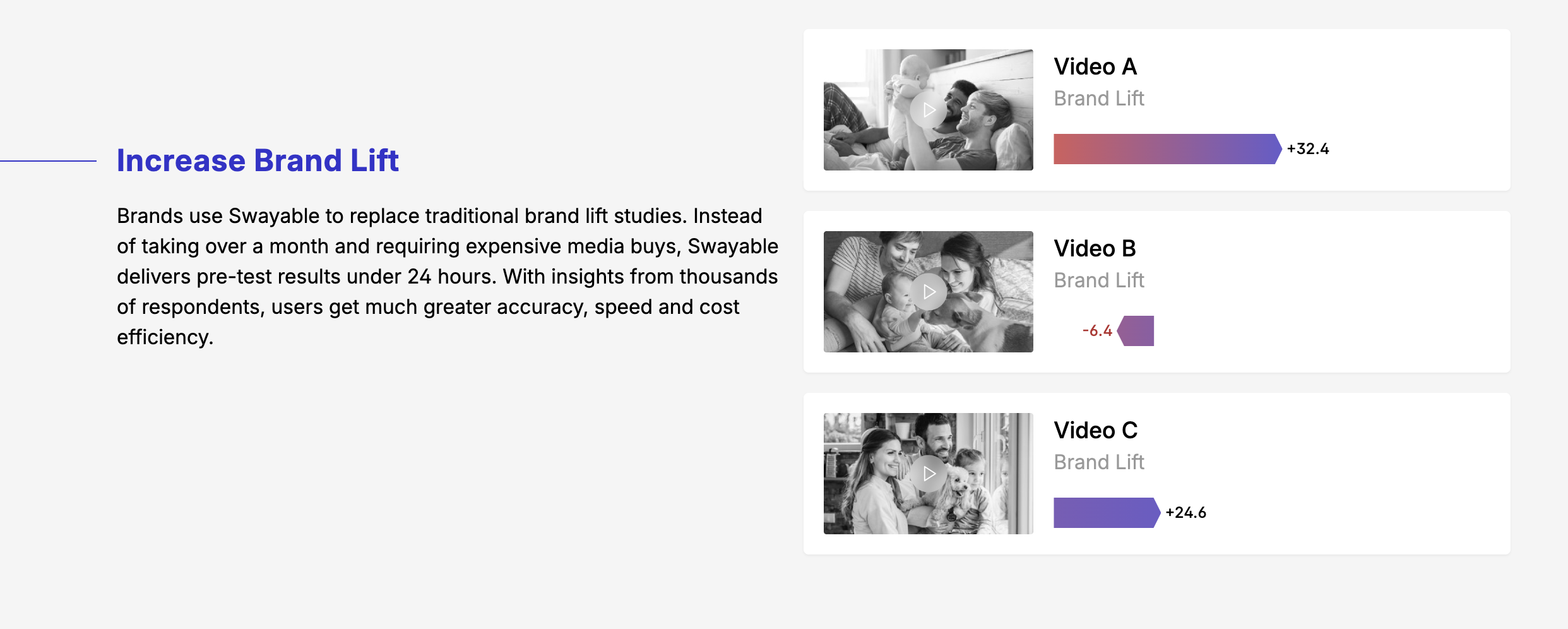Click the Brand Lift label under Video C
The image size is (1568, 629).
[x=1098, y=462]
